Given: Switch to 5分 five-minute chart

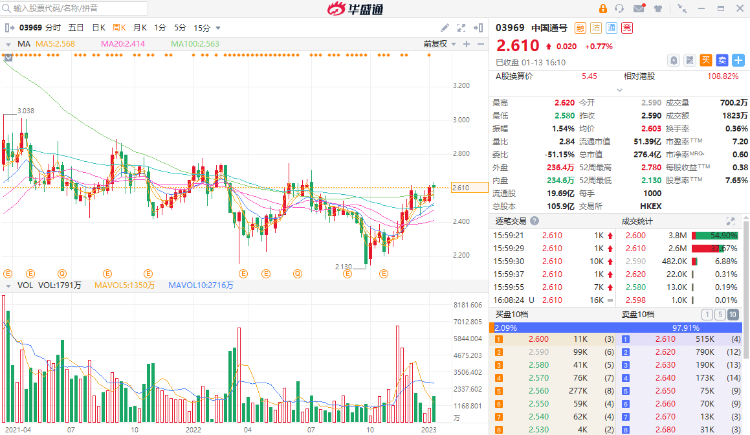Looking at the screenshot, I should [180, 28].
